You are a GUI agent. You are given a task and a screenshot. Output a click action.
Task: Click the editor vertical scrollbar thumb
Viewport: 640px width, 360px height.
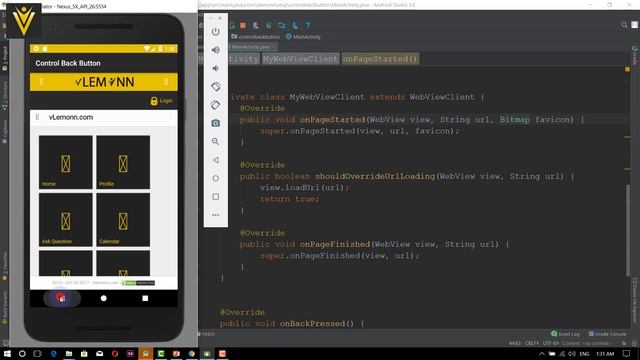point(628,231)
